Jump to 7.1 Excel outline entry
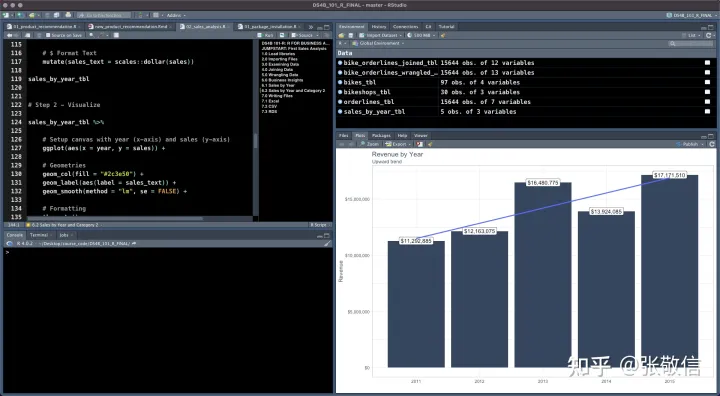The height and width of the screenshot is (396, 720). click(x=270, y=101)
